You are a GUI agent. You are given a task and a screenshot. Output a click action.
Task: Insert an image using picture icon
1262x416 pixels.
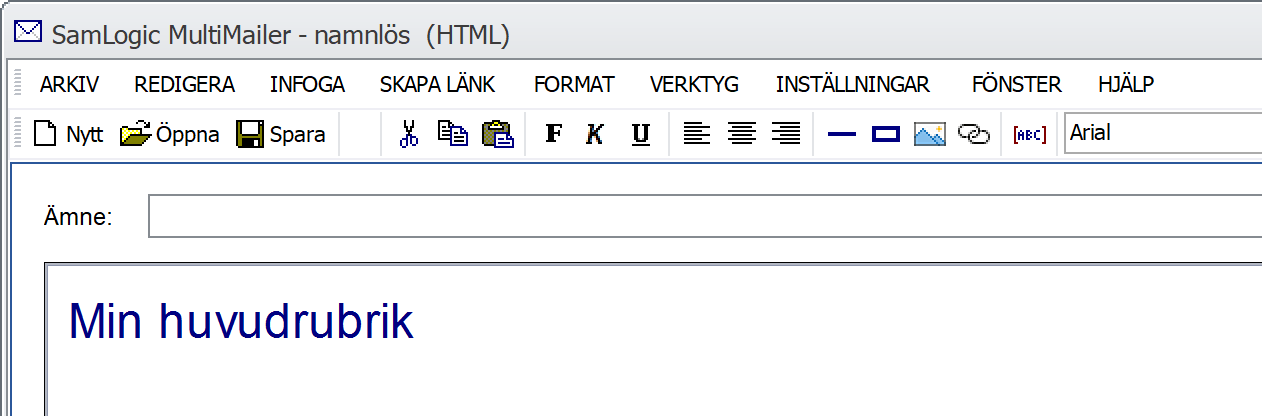point(930,134)
